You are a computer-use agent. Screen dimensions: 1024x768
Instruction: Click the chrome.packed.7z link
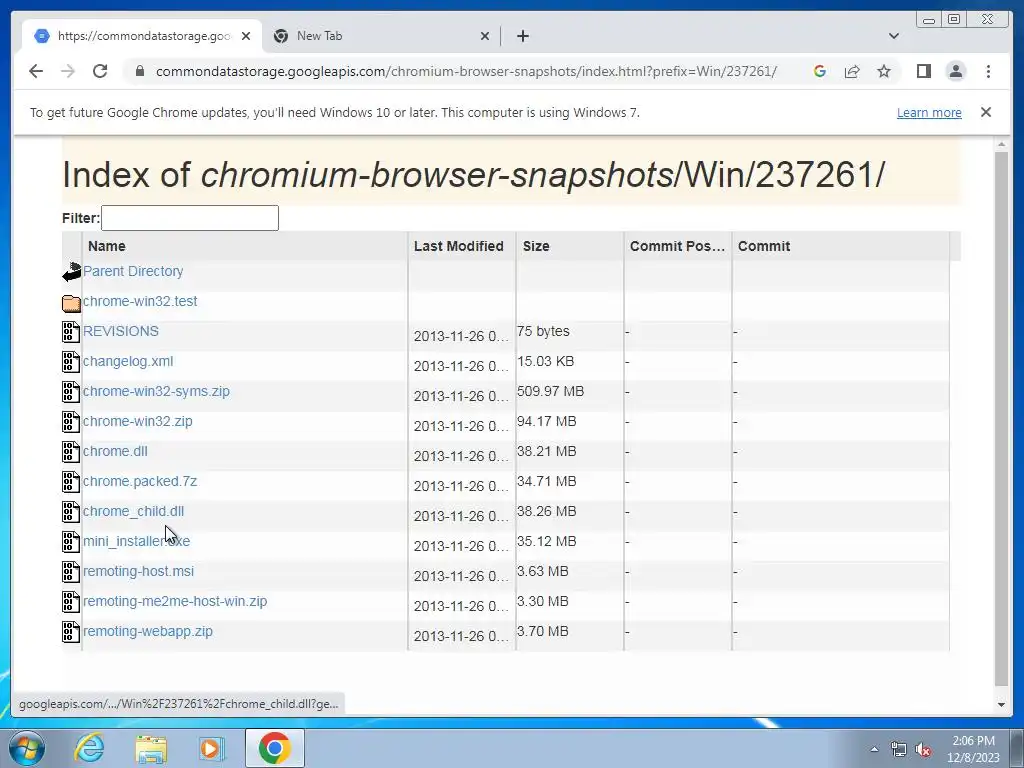click(x=140, y=481)
